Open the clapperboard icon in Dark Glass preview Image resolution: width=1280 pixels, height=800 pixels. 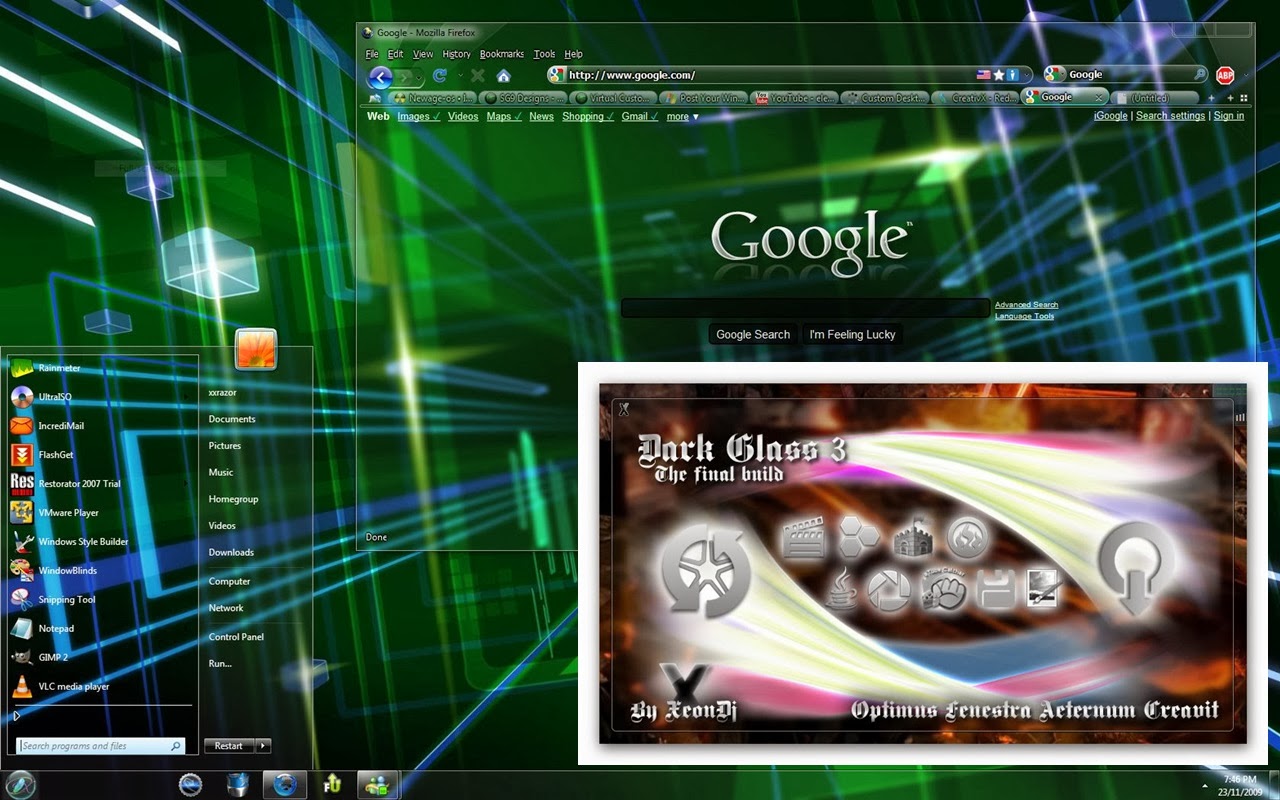[803, 537]
